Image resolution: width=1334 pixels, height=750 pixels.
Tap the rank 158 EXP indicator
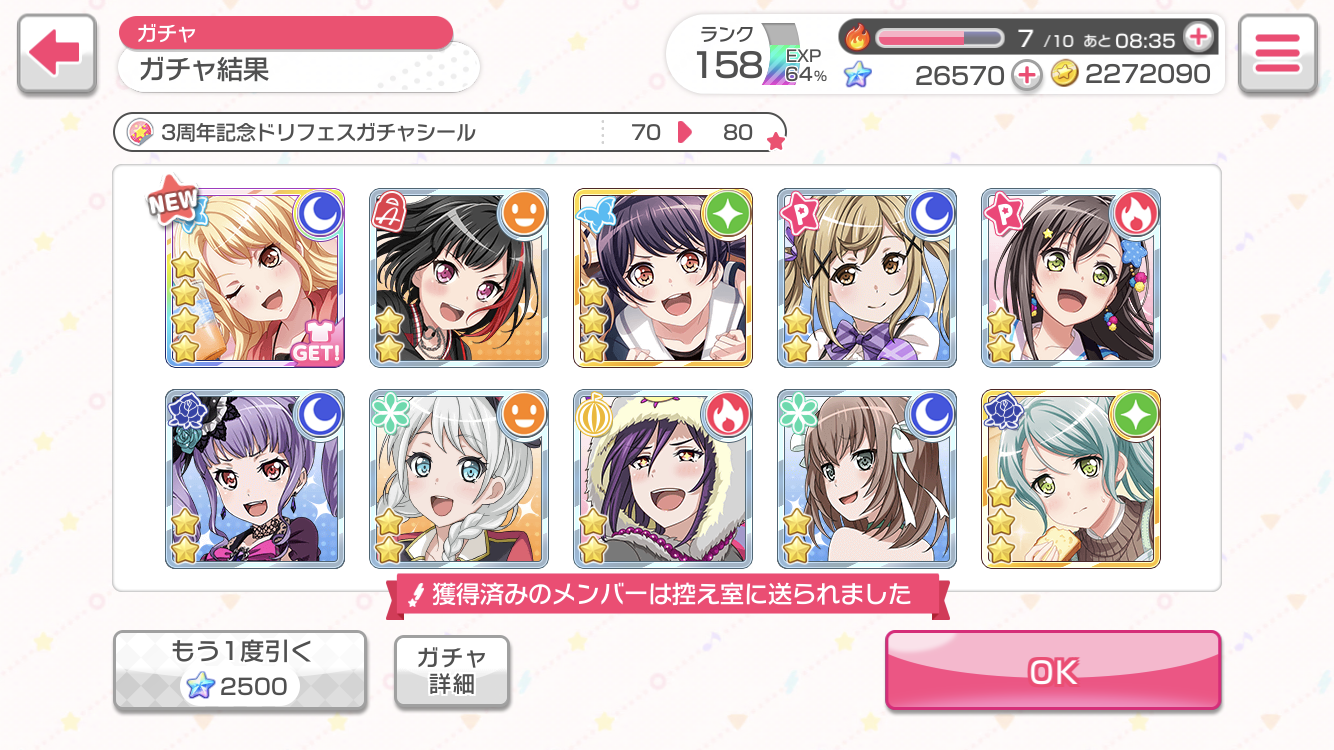click(x=760, y=56)
